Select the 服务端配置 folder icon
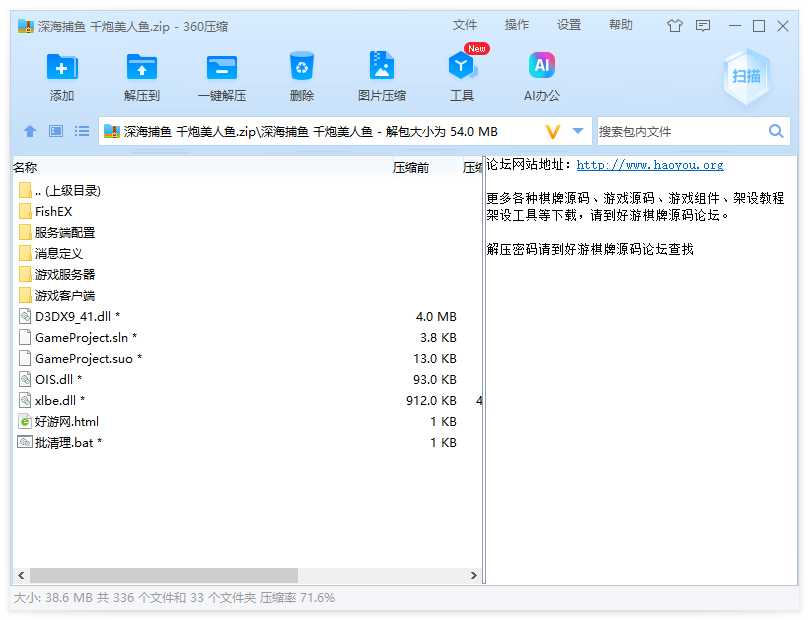The image size is (809, 620). point(25,233)
